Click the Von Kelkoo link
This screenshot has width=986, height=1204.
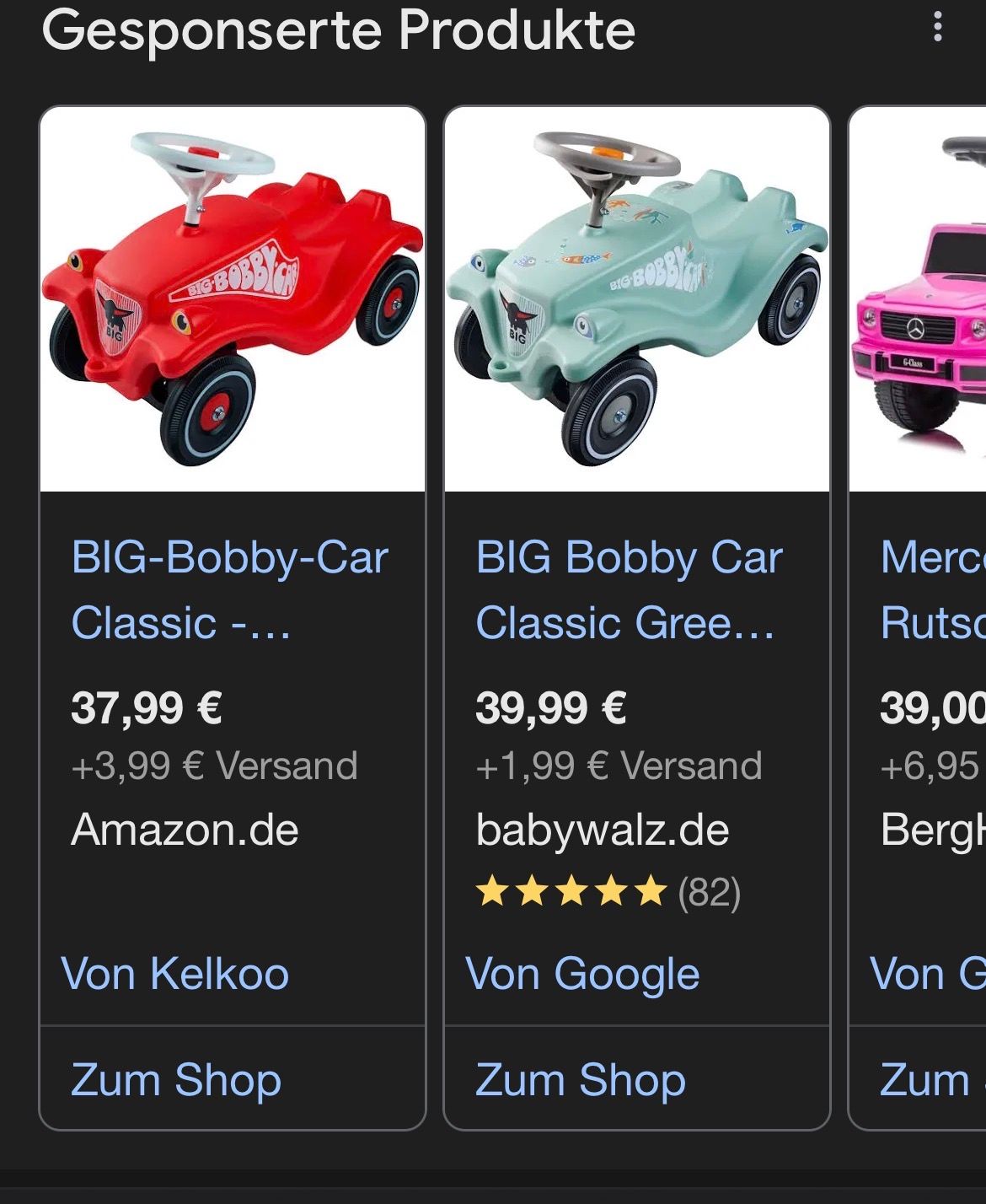tap(175, 974)
